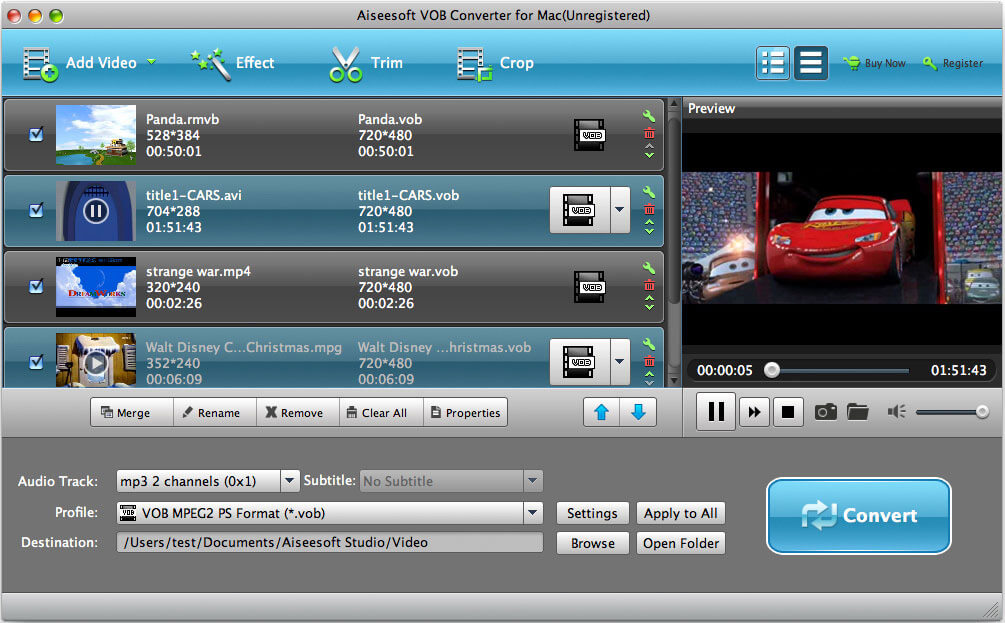Click the Merge button

click(132, 412)
